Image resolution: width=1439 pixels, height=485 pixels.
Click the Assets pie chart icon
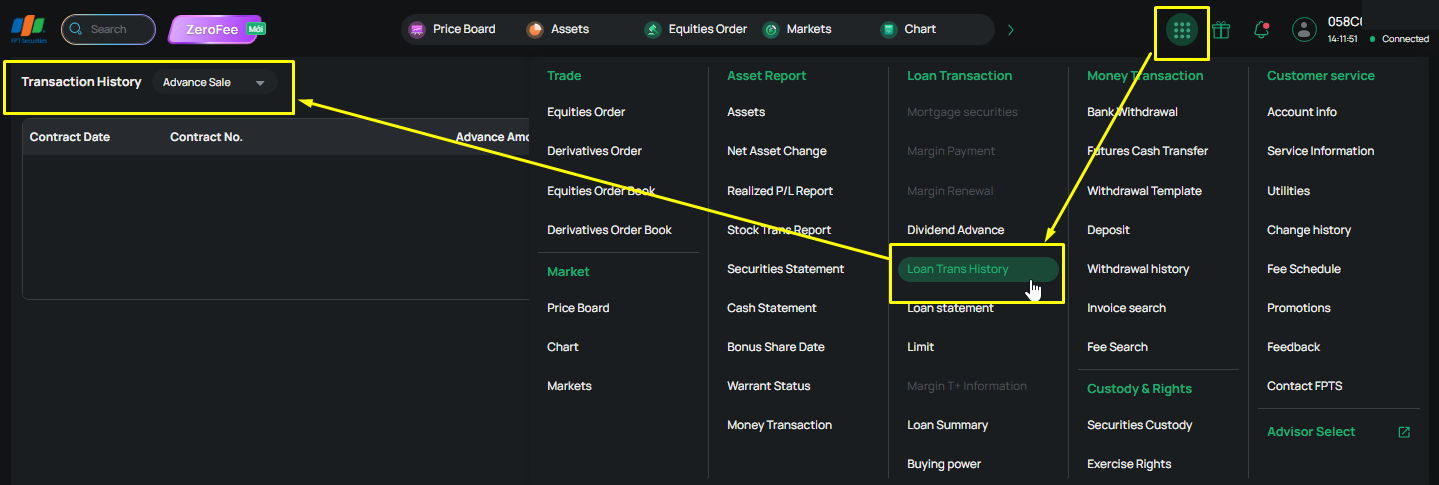pos(535,30)
